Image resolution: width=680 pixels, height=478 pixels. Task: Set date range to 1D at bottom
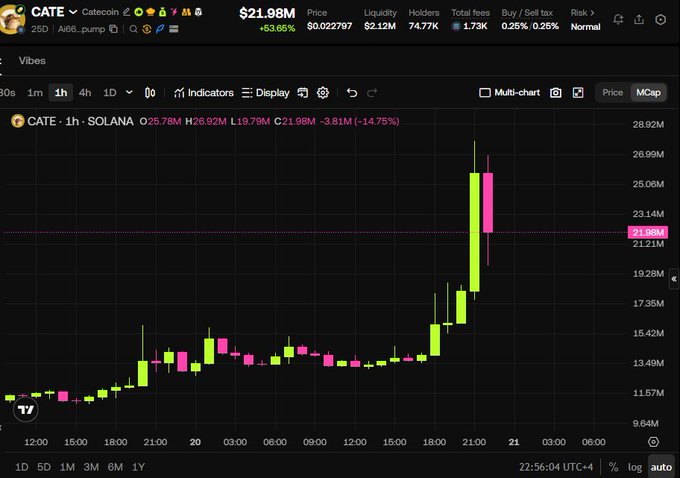pos(22,467)
